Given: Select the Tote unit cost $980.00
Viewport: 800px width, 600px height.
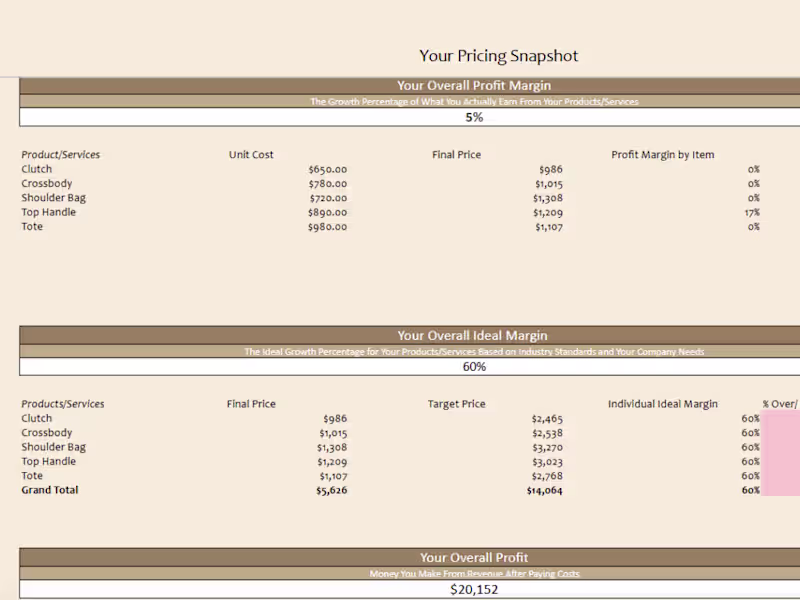Looking at the screenshot, I should [x=328, y=227].
